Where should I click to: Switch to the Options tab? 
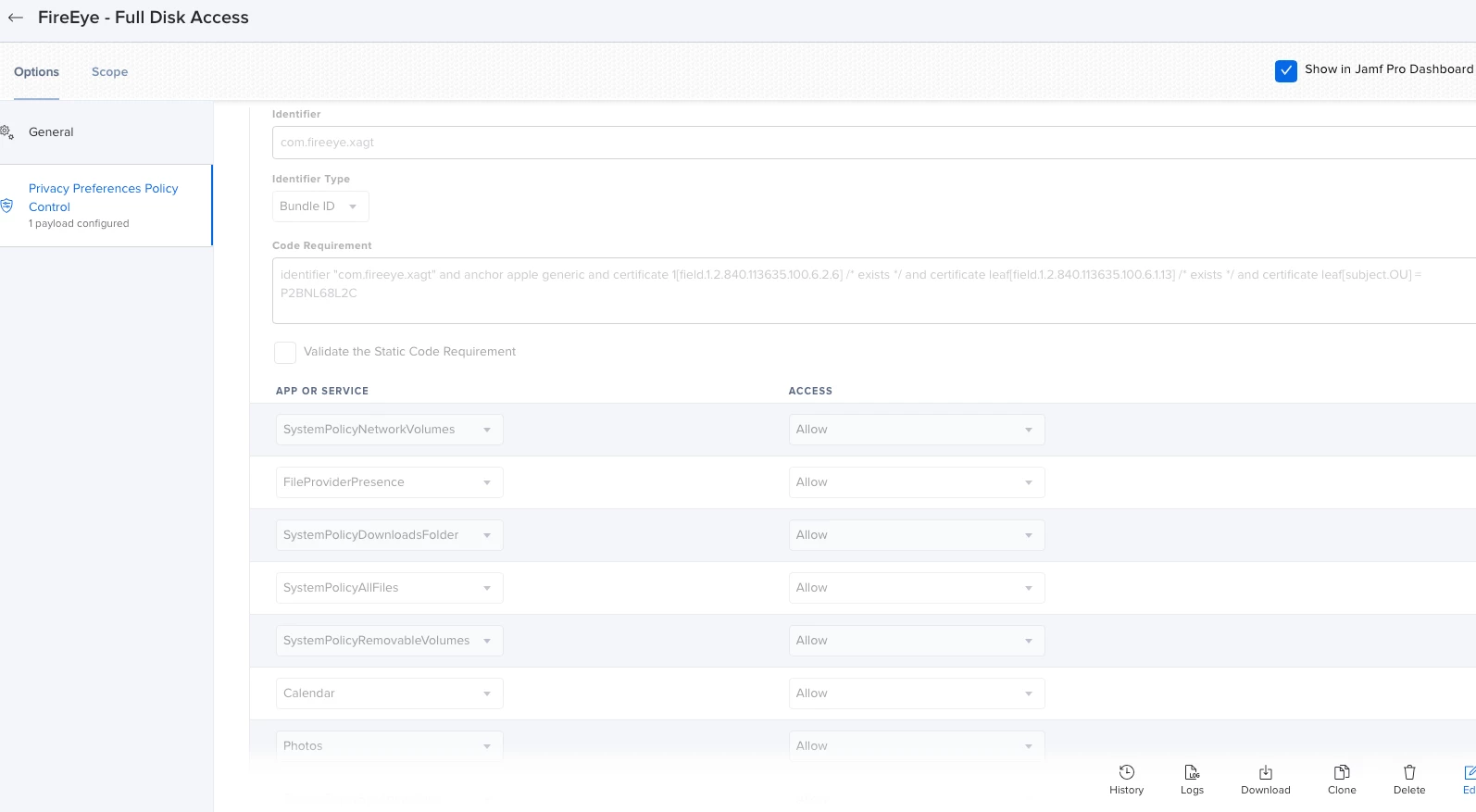click(x=36, y=71)
